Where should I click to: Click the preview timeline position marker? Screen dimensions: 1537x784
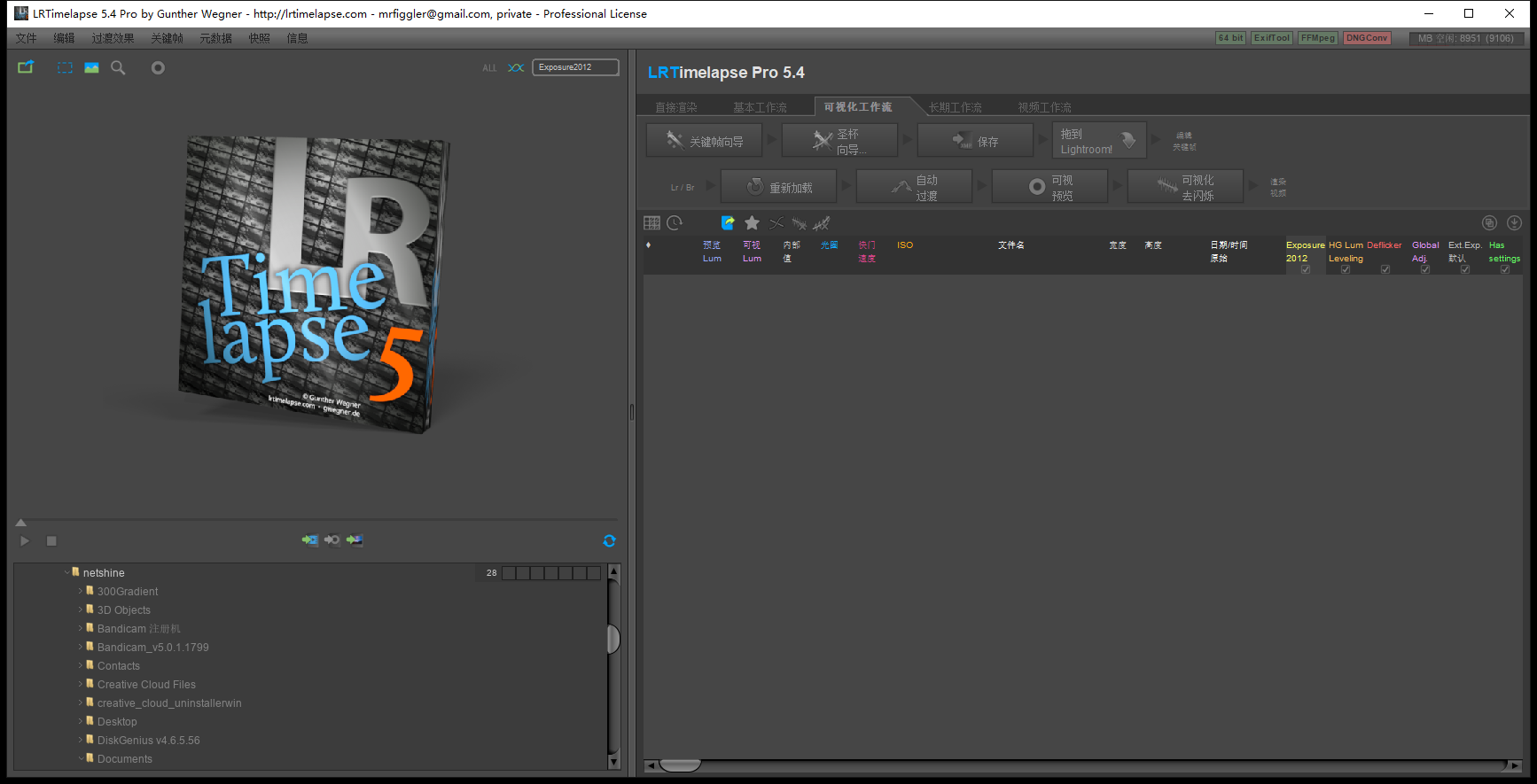point(21,523)
